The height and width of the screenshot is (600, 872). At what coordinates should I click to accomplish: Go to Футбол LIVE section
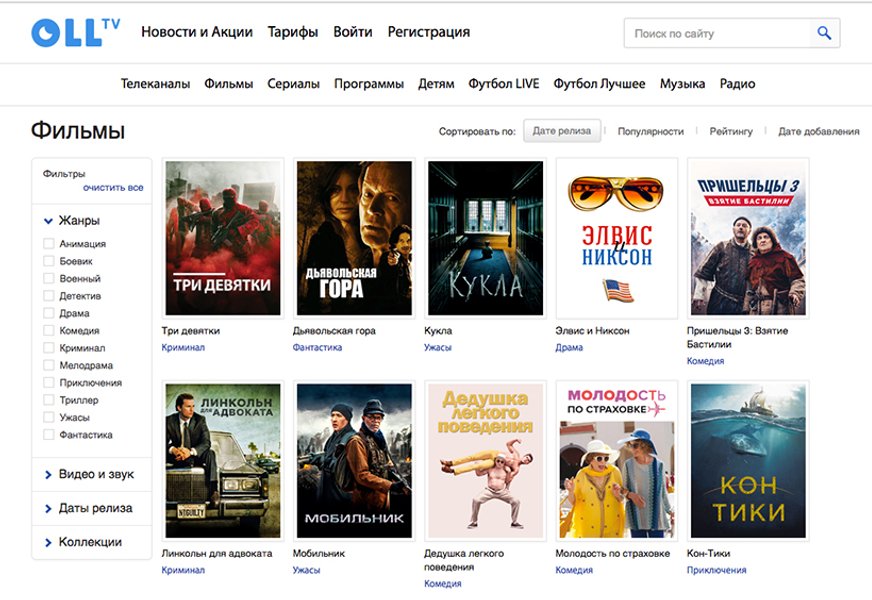point(503,84)
